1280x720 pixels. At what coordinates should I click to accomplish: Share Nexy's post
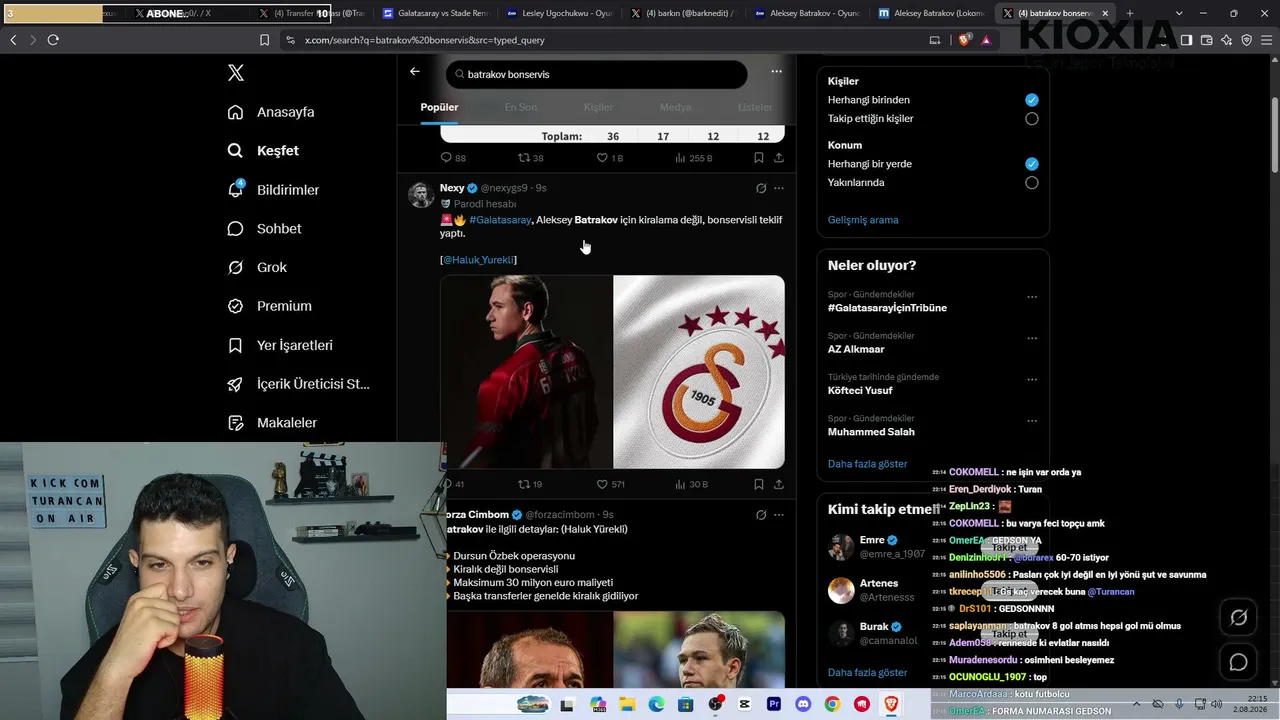coord(779,484)
